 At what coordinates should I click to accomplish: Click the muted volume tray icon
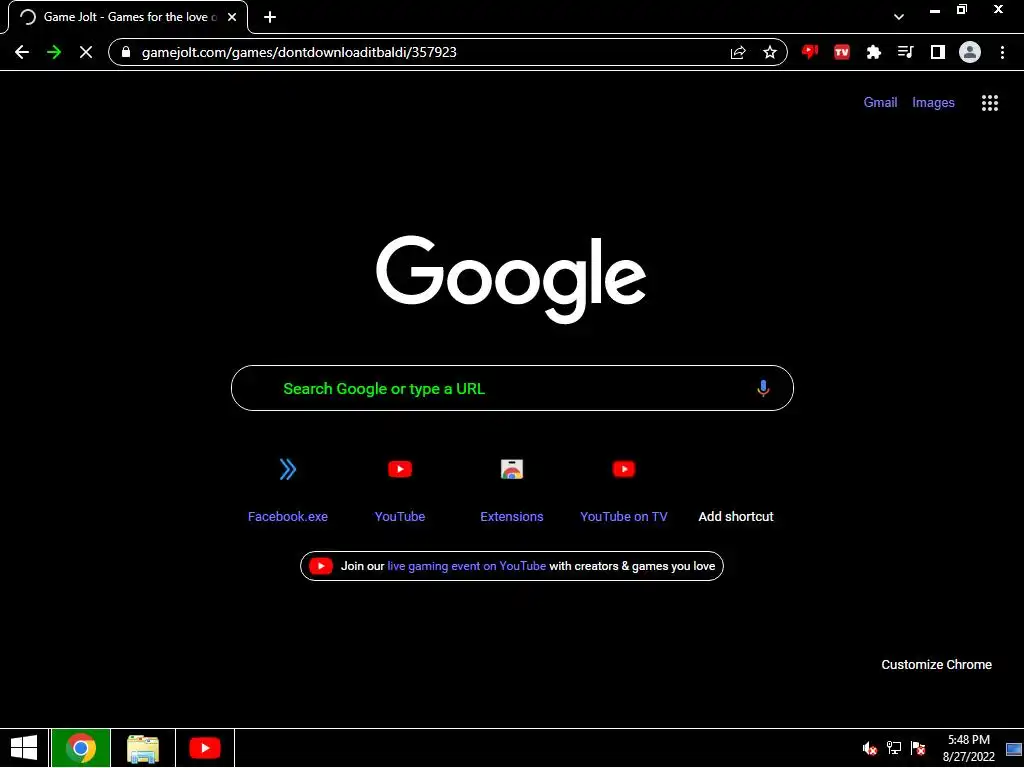click(869, 748)
